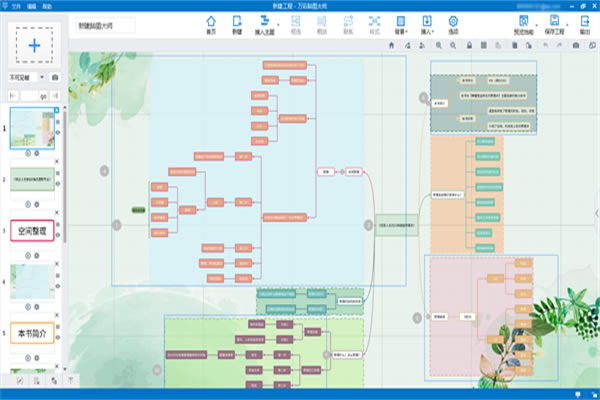The width and height of the screenshot is (600, 400).
Task: Open the 帮助 menu
Action: click(47, 6)
